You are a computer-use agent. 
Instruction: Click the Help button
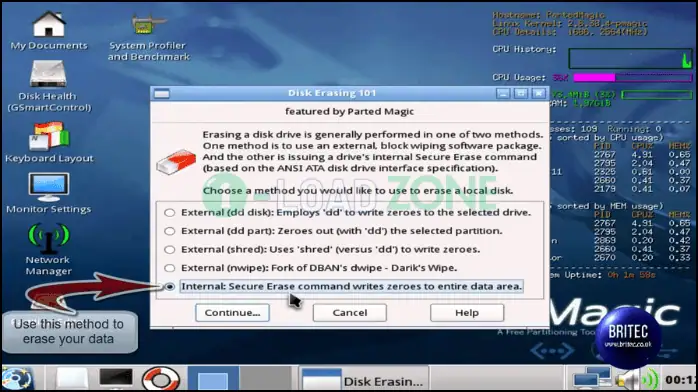(x=467, y=313)
